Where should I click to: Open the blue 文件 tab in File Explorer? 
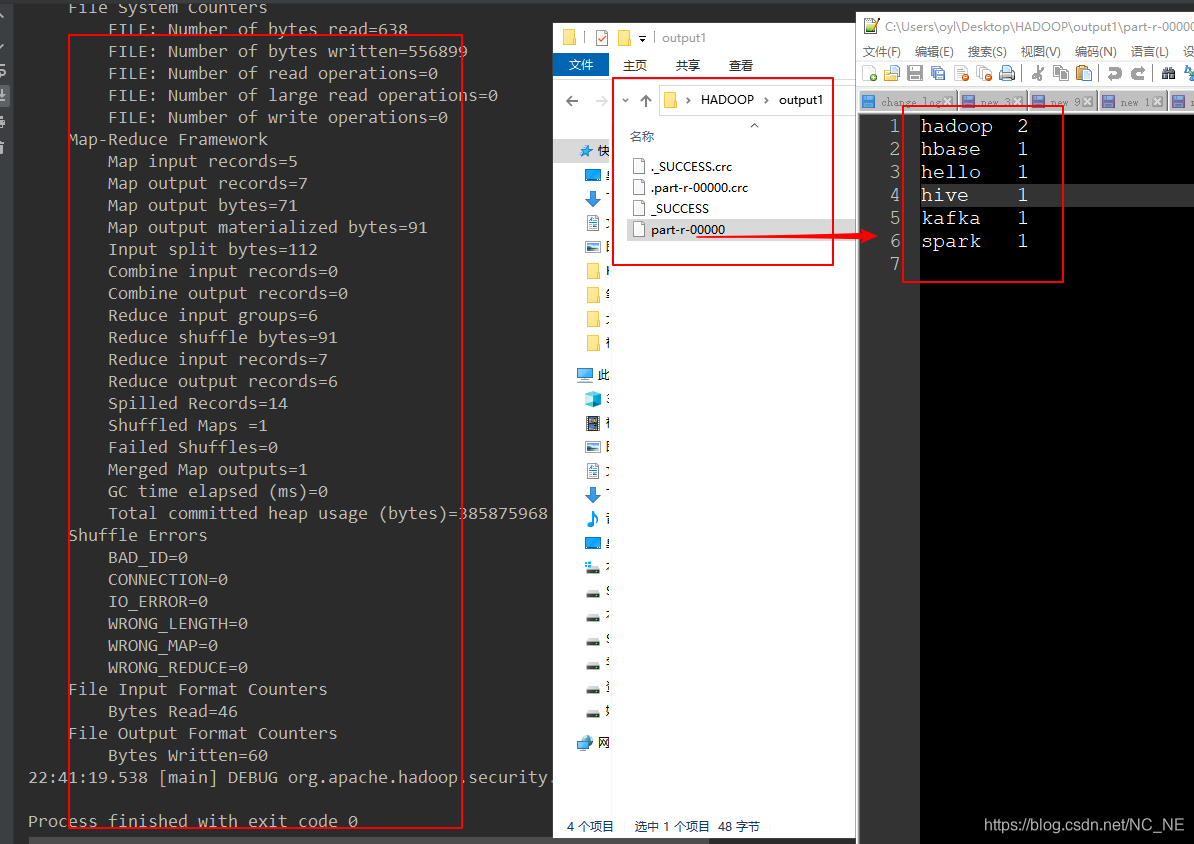pyautogui.click(x=581, y=66)
